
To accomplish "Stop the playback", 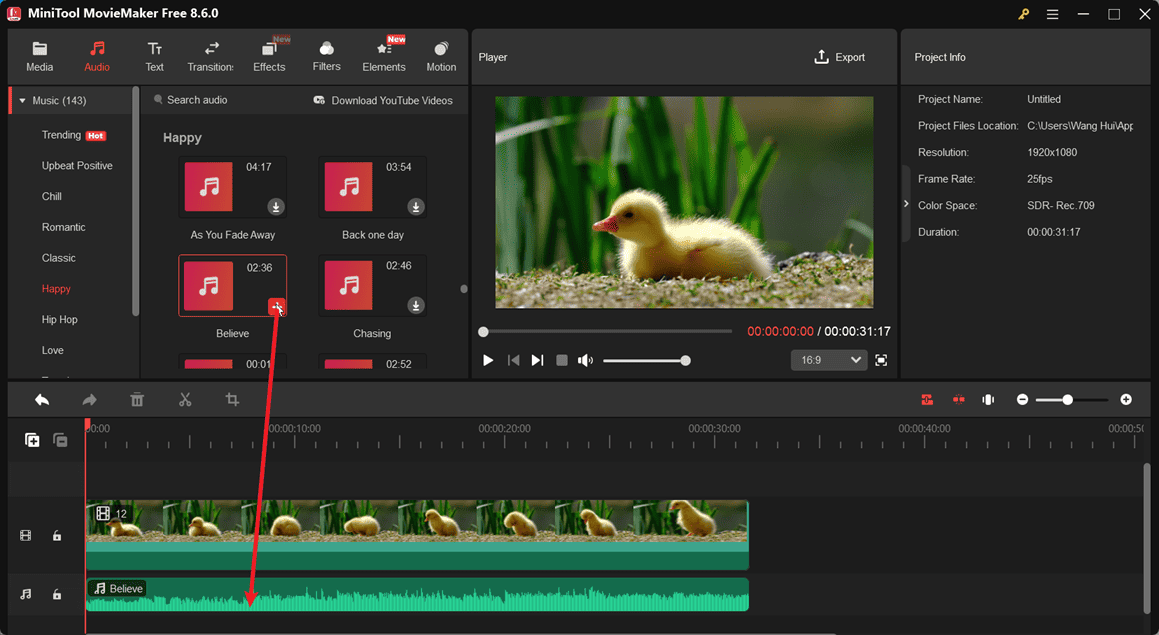I will (x=562, y=360).
